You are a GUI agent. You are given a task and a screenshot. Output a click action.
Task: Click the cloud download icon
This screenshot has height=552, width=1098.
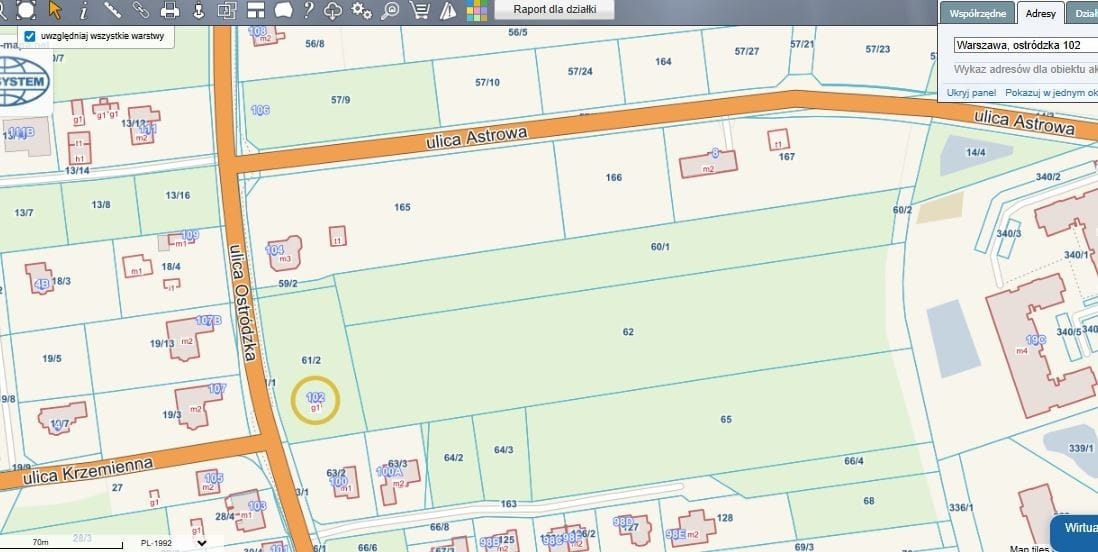pos(333,10)
